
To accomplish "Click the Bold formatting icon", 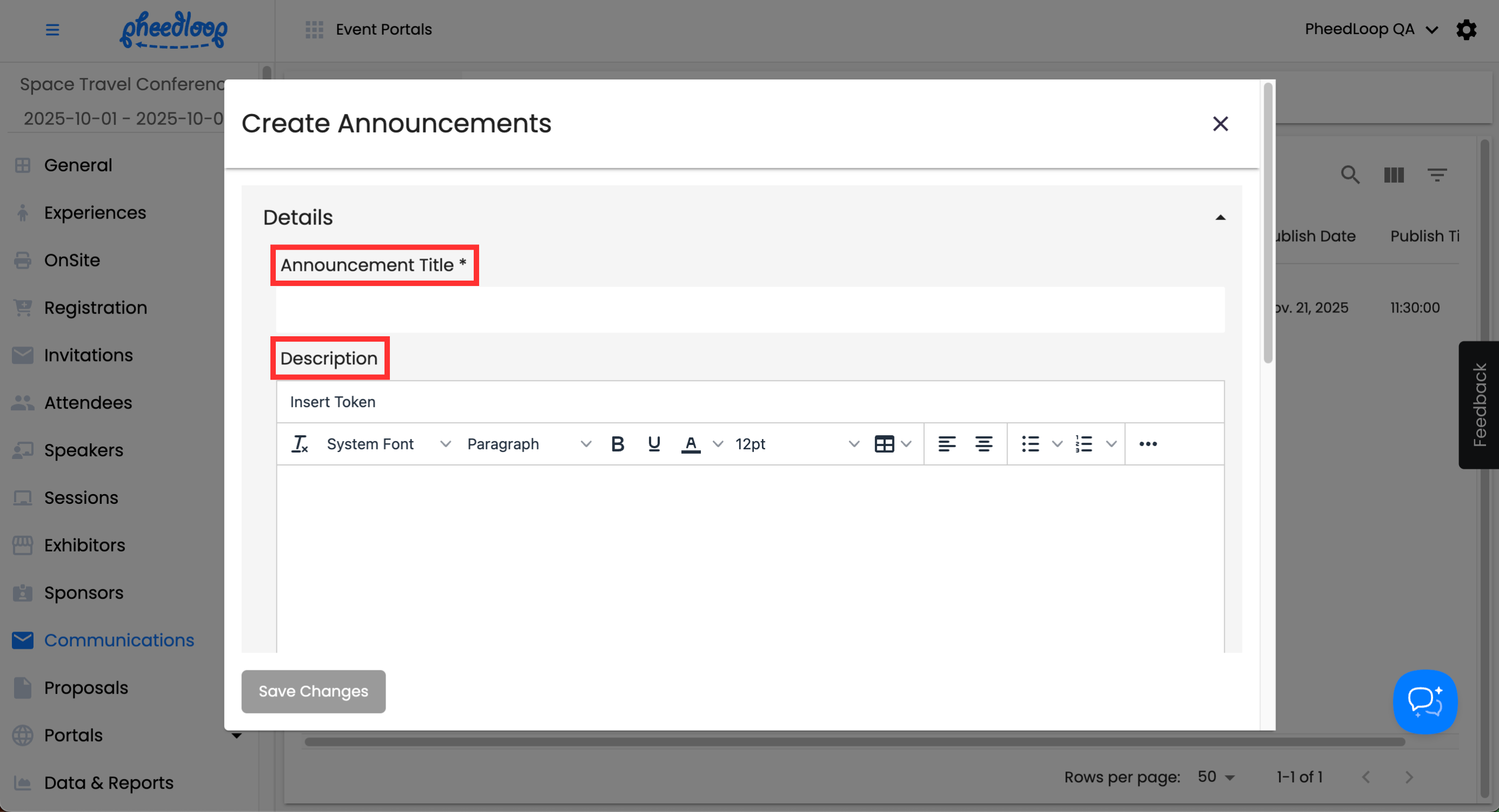I will (x=618, y=444).
